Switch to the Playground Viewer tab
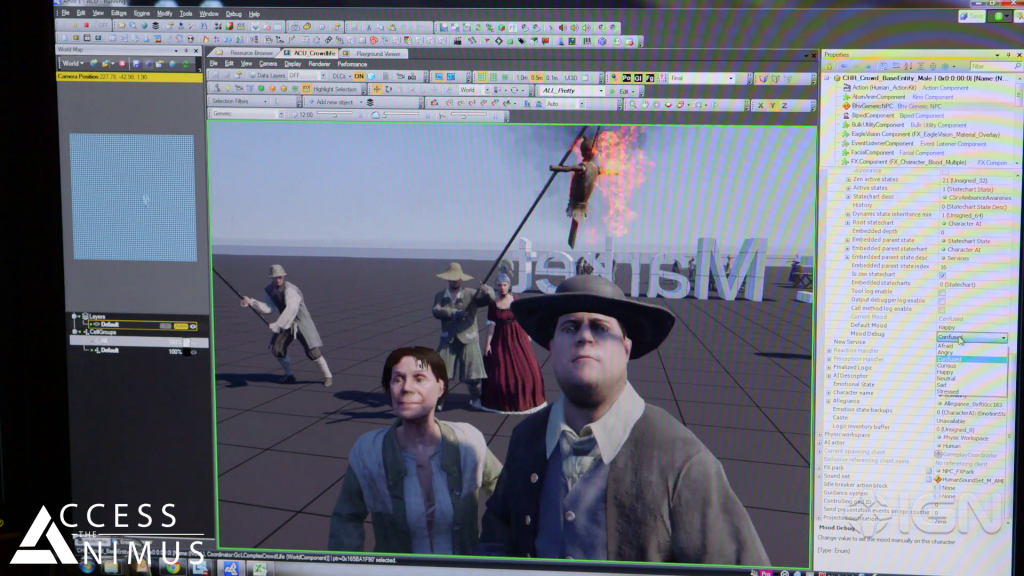 click(x=378, y=52)
